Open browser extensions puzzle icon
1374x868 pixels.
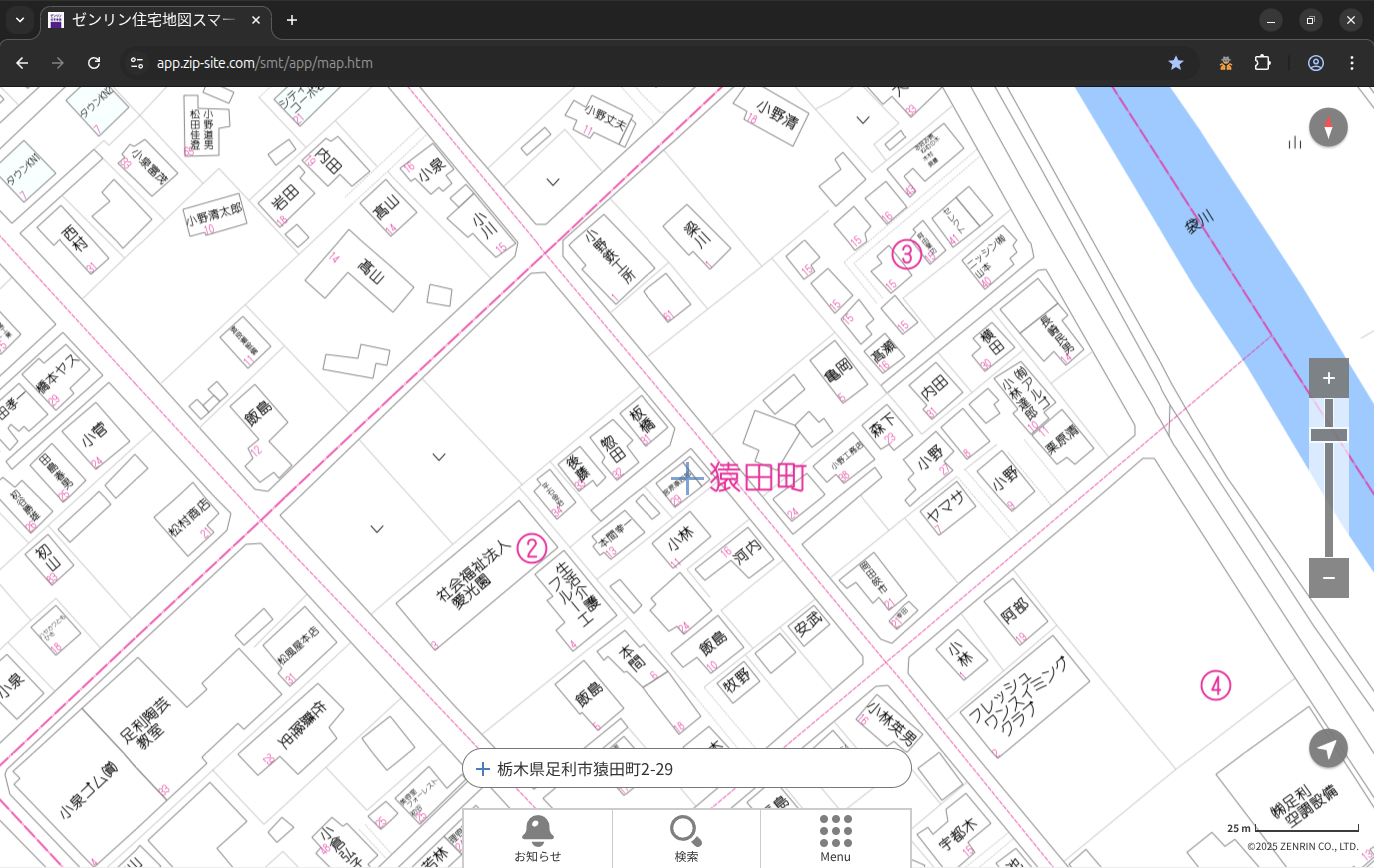pyautogui.click(x=1262, y=63)
